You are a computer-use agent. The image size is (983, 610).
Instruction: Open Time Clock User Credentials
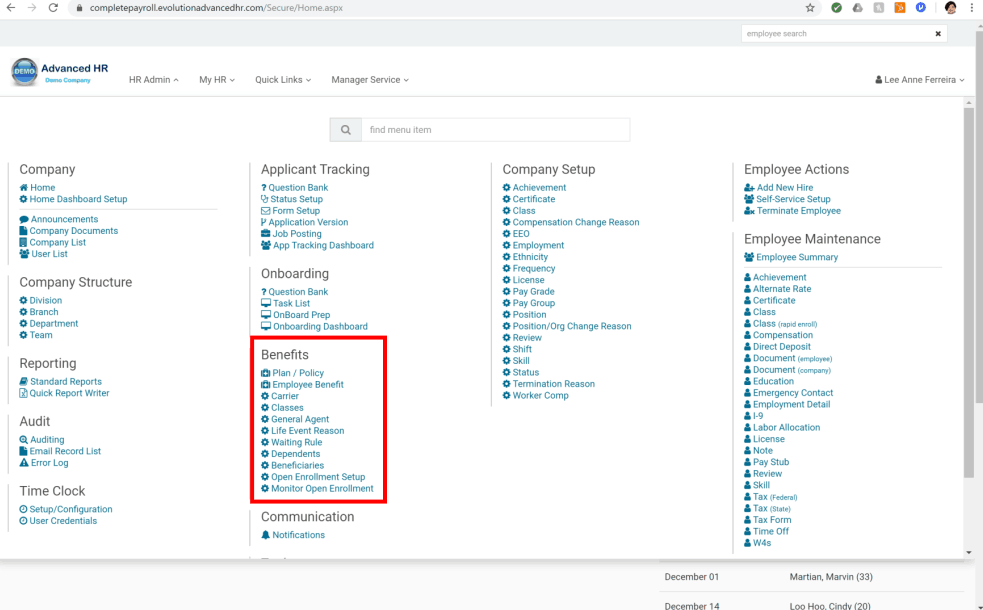click(x=63, y=520)
